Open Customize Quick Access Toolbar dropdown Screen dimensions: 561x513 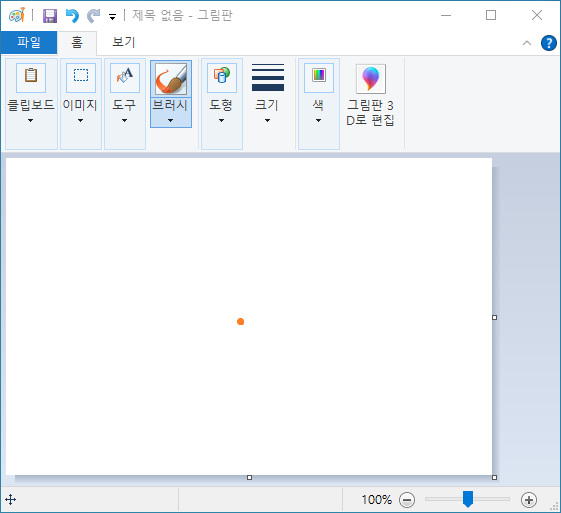[x=112, y=17]
